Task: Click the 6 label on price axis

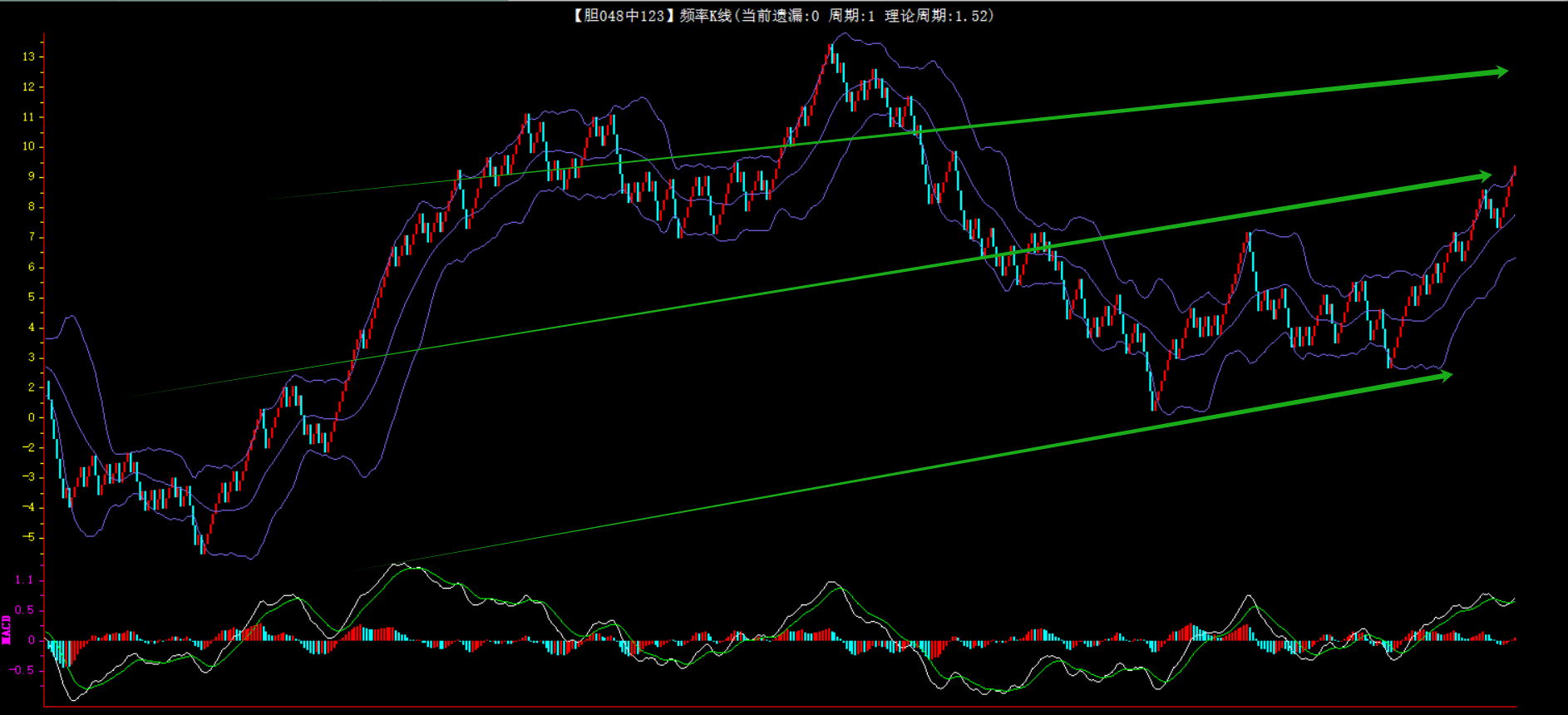Action: [32, 267]
